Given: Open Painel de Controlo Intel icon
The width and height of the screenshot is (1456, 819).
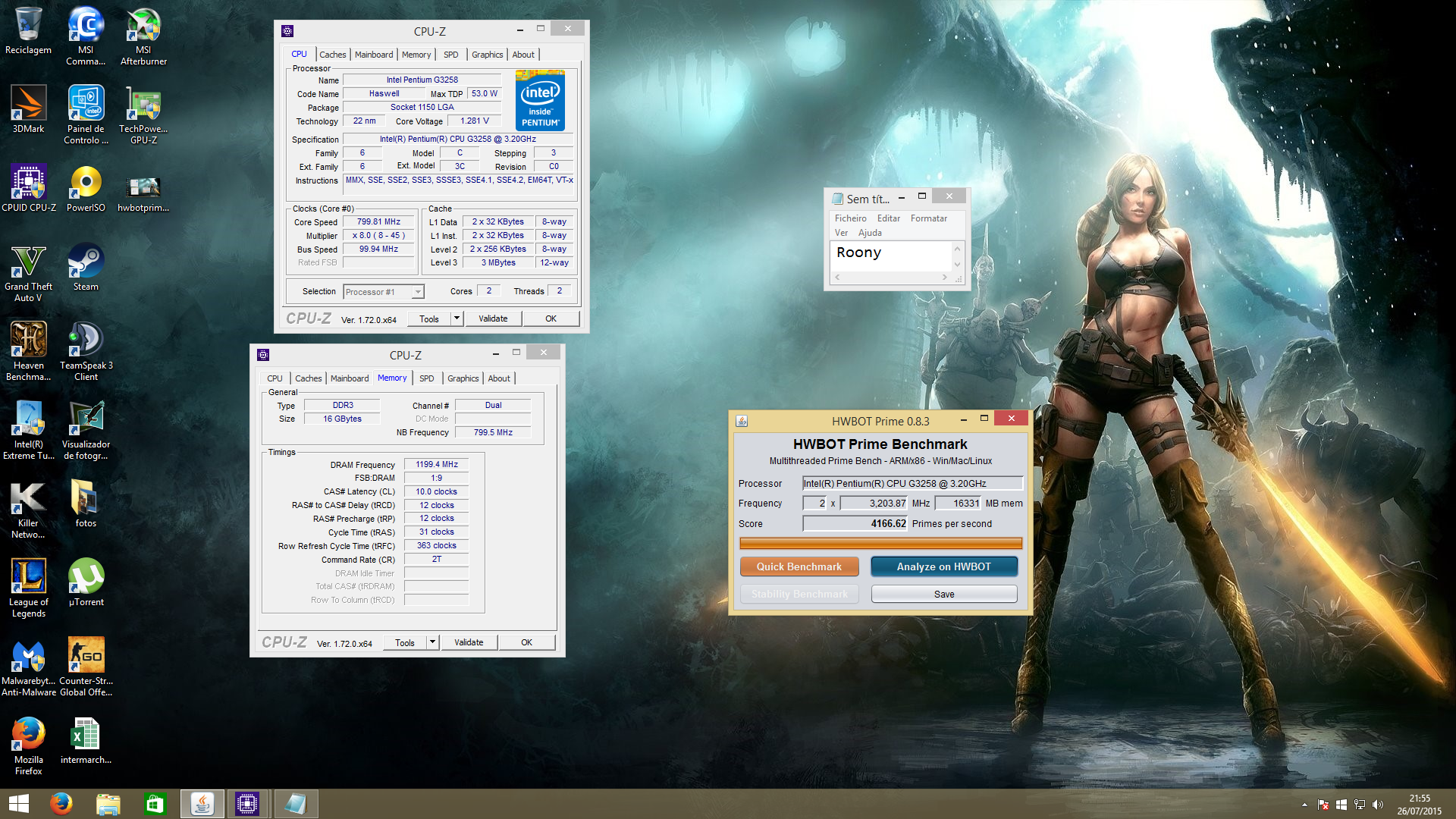Looking at the screenshot, I should pyautogui.click(x=86, y=115).
